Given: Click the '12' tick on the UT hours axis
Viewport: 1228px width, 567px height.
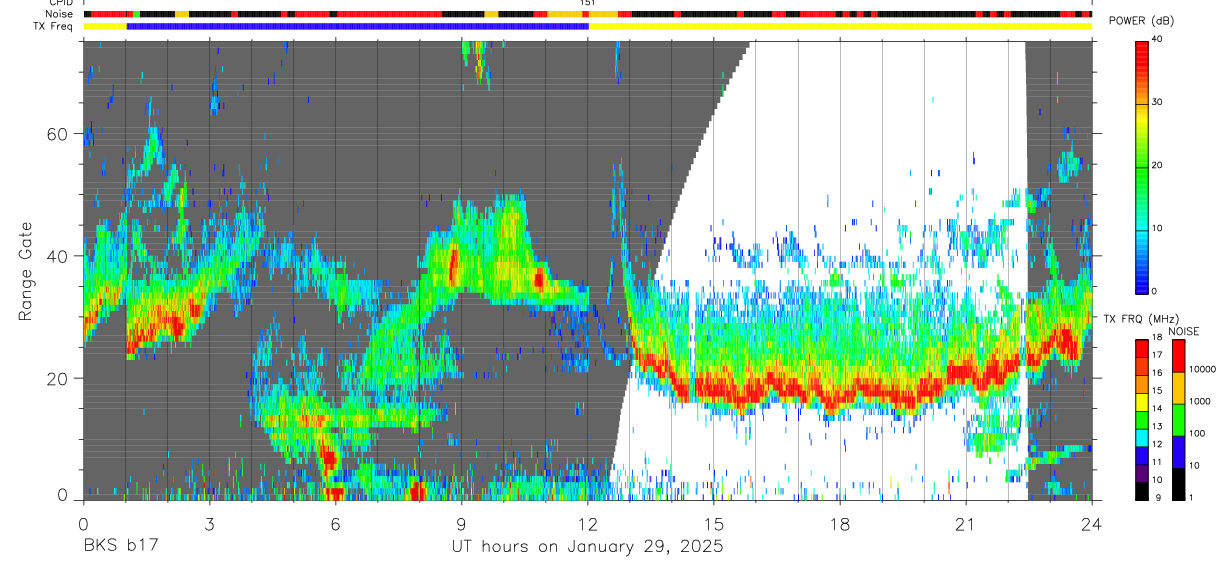Looking at the screenshot, I should tap(588, 525).
